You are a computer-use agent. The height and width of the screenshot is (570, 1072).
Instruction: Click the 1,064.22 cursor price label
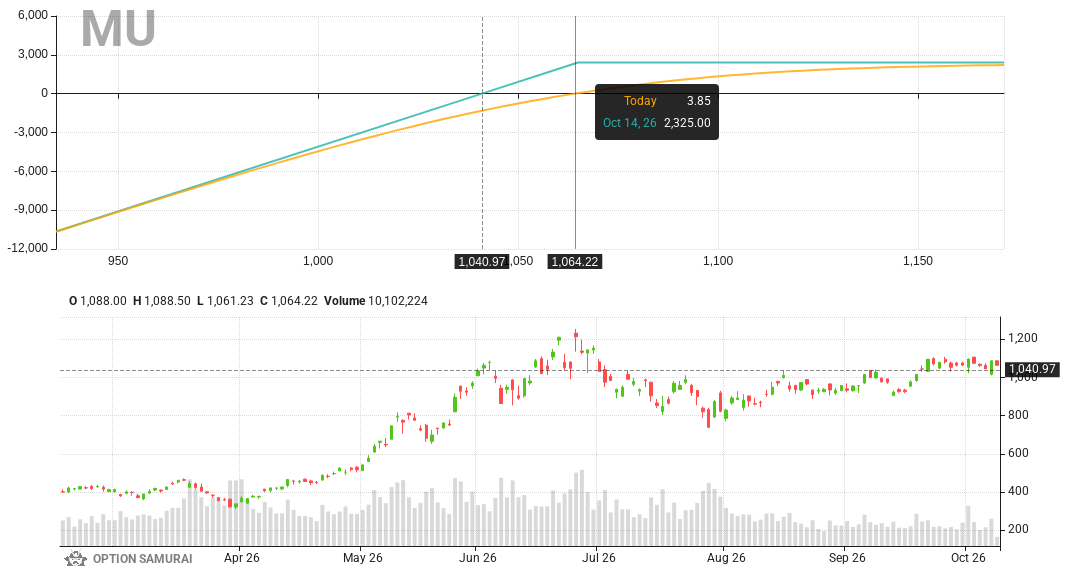point(575,262)
